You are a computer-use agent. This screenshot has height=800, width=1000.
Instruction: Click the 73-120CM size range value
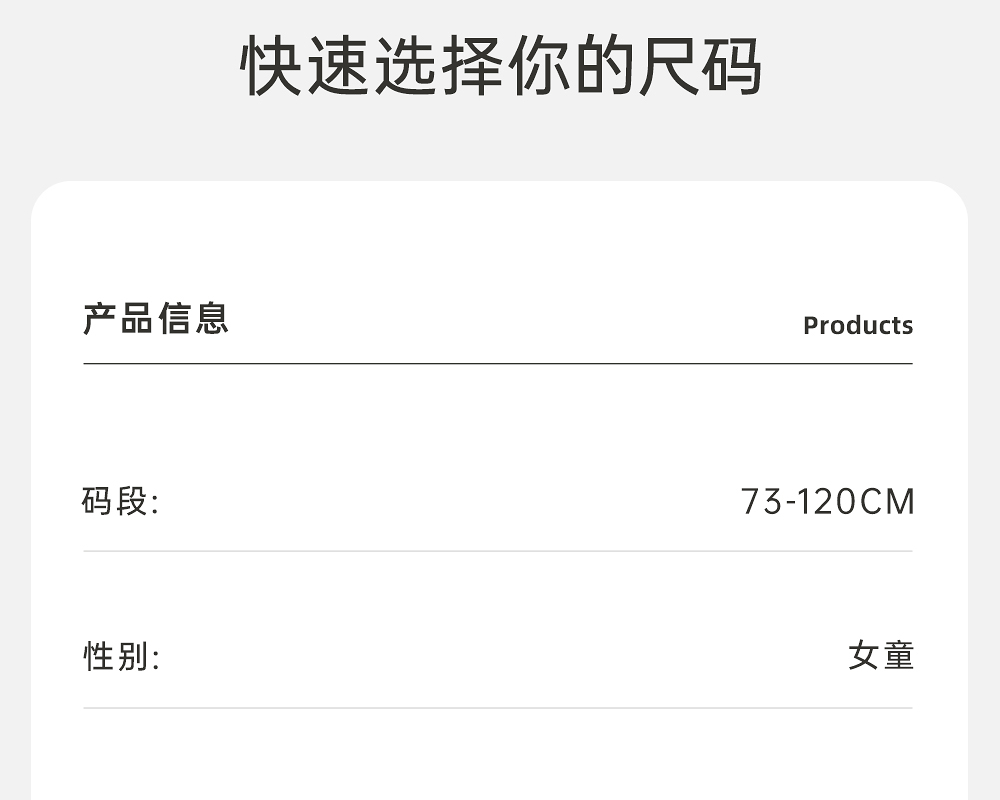point(827,501)
